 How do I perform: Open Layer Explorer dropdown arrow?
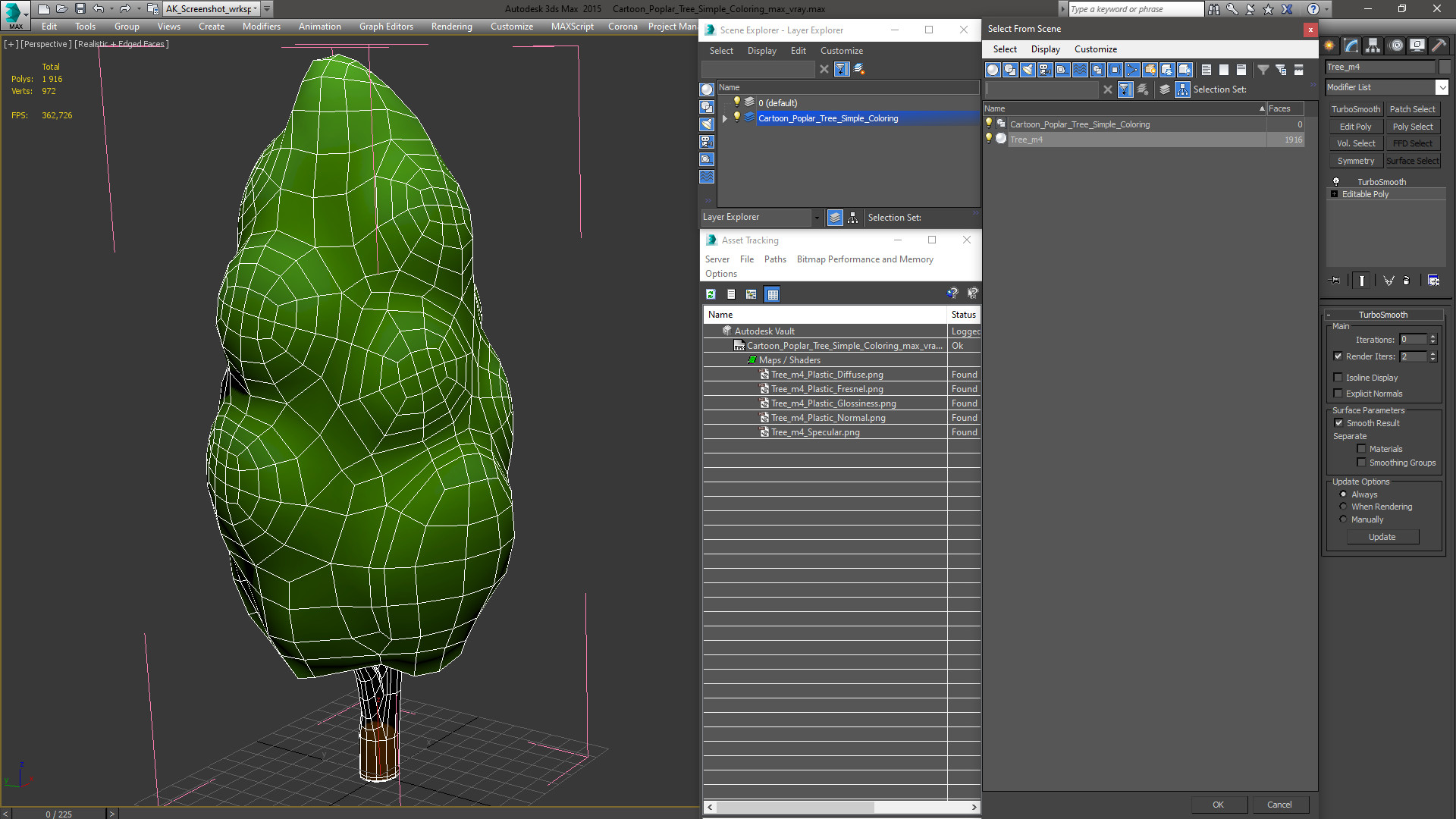click(x=816, y=218)
